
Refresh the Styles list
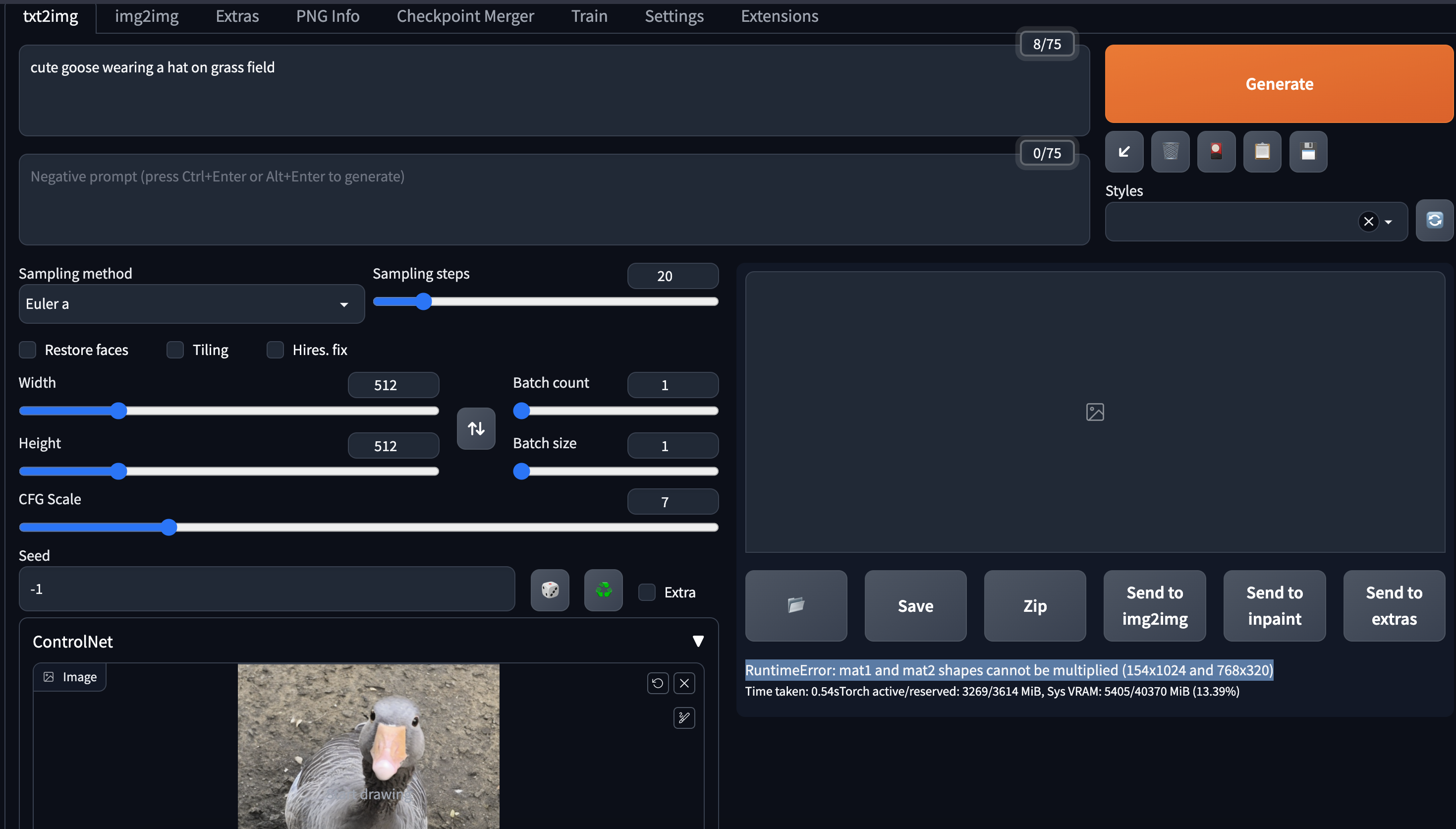point(1434,220)
